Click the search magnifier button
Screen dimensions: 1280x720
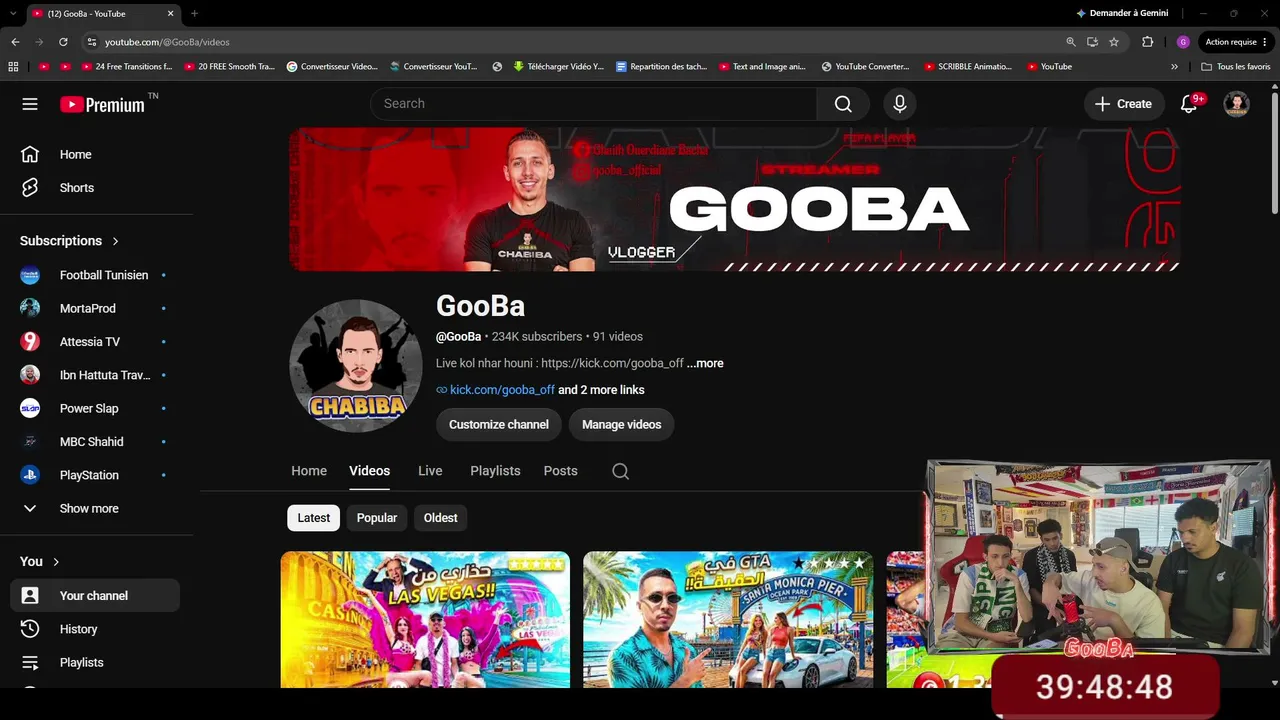[843, 104]
